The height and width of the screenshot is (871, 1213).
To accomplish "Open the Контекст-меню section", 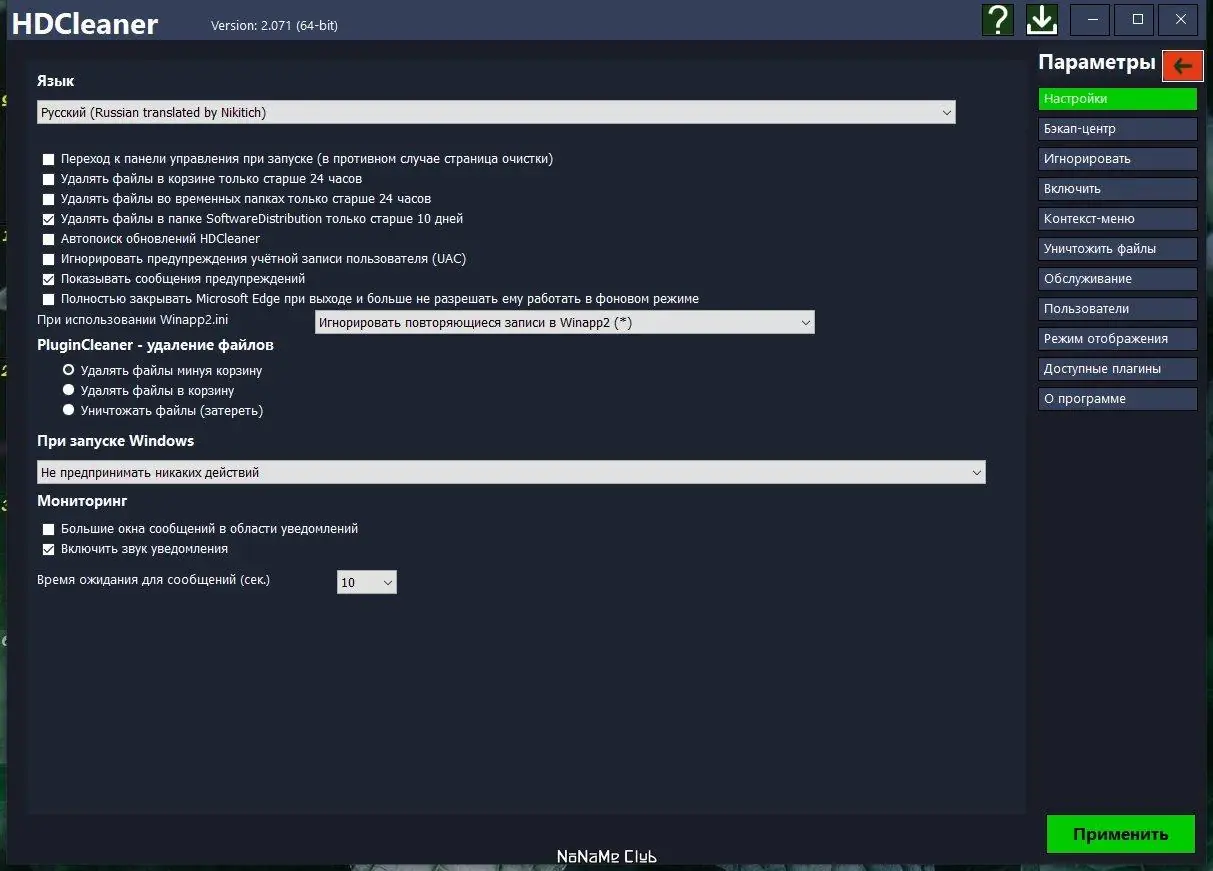I will click(x=1118, y=219).
